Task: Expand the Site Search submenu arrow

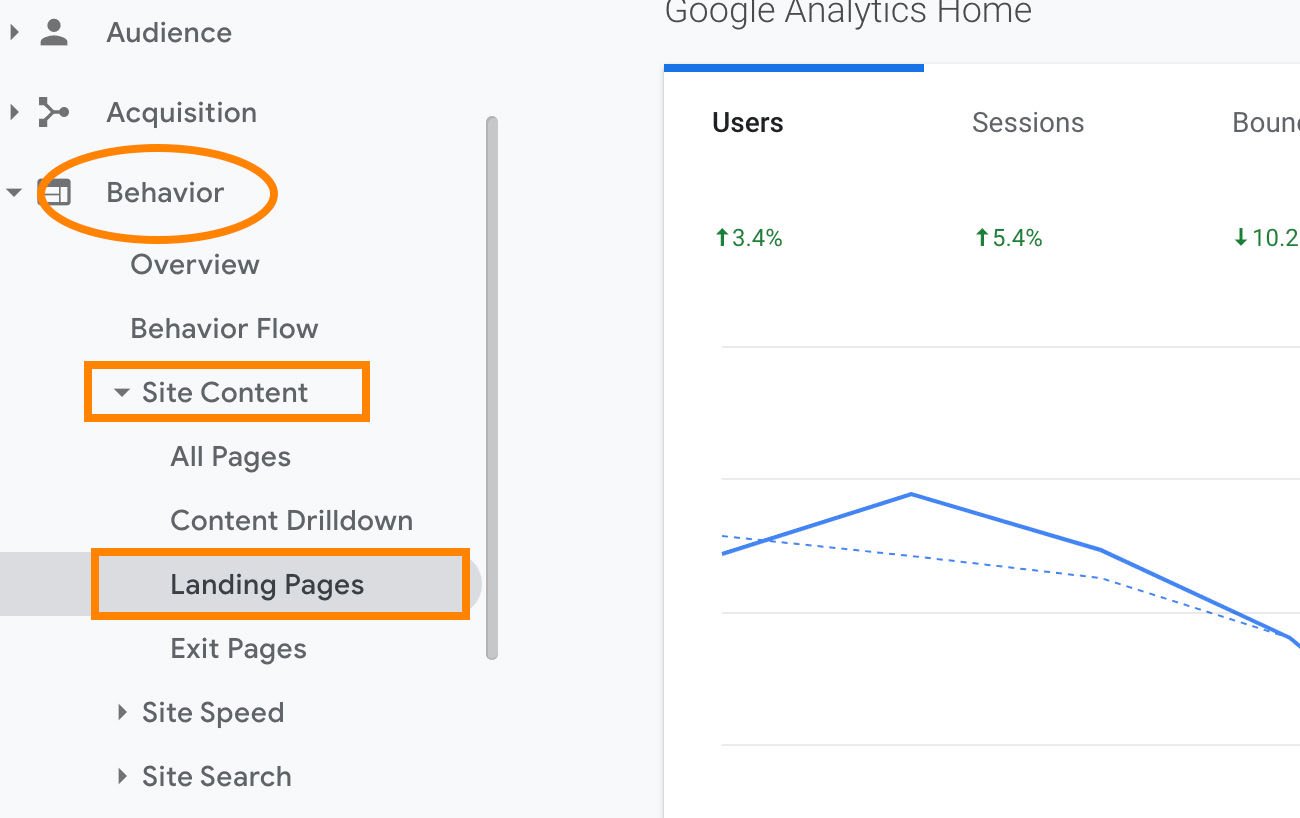Action: [x=122, y=776]
